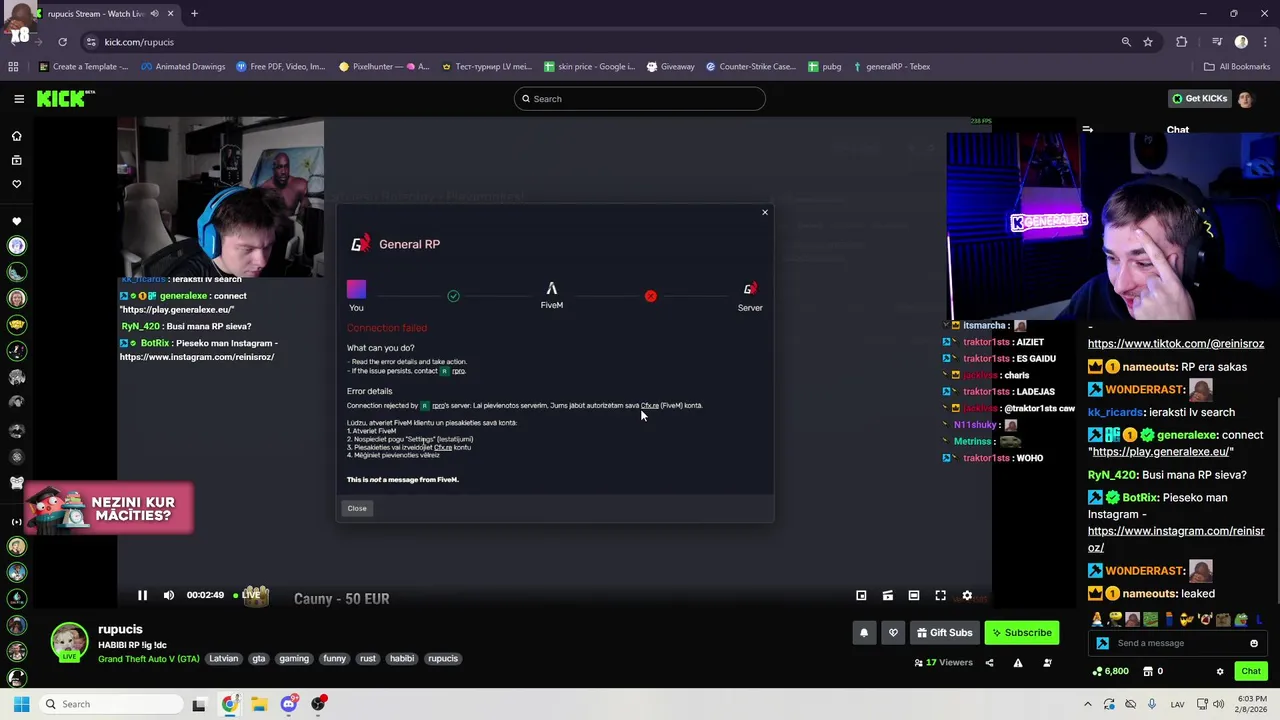Click Close button in FiveM dialog
The width and height of the screenshot is (1280, 720).
[x=357, y=508]
